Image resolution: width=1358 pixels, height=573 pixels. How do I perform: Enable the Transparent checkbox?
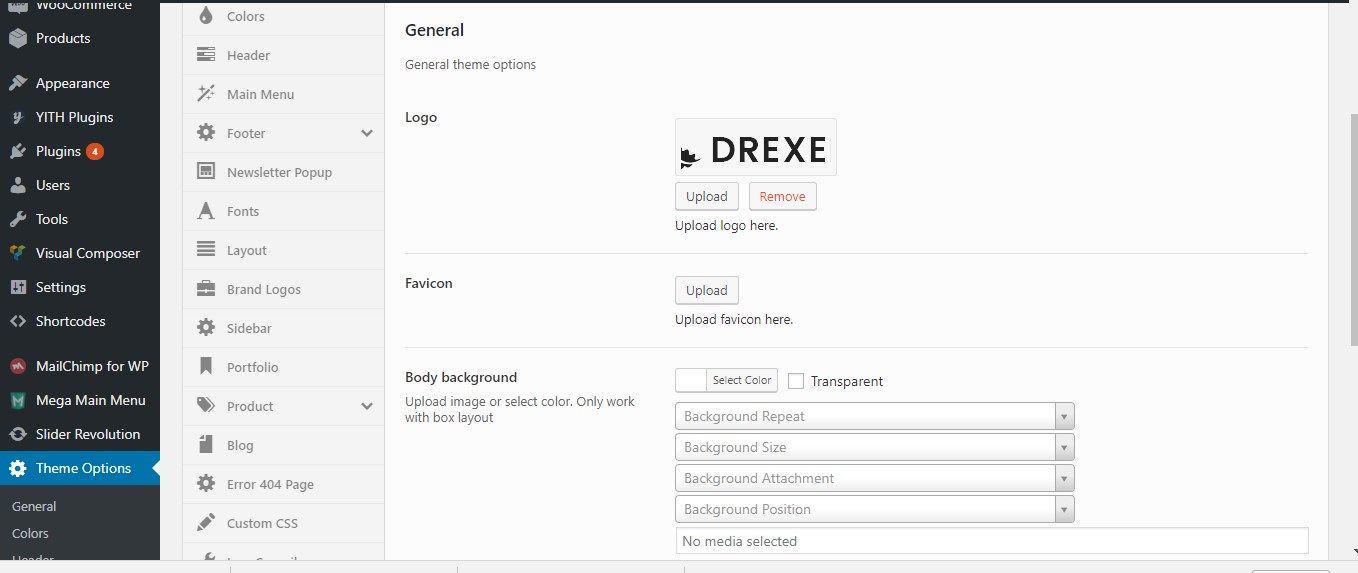pyautogui.click(x=796, y=381)
